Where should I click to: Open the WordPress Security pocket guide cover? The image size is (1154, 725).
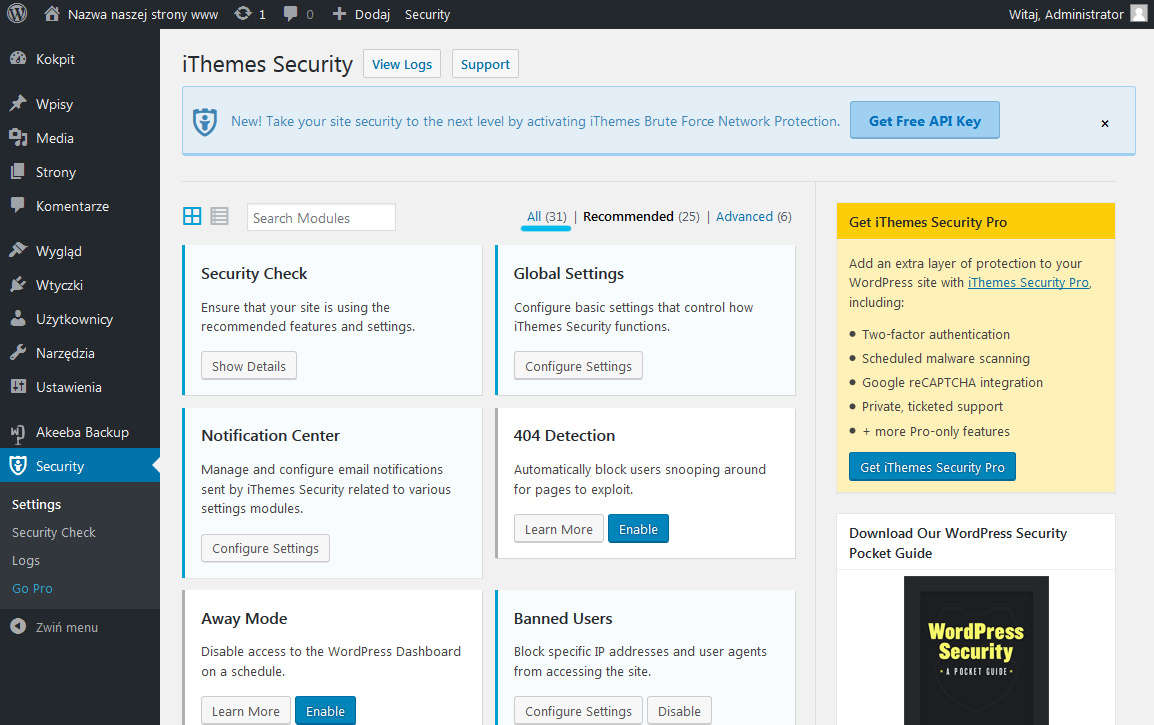tap(976, 651)
